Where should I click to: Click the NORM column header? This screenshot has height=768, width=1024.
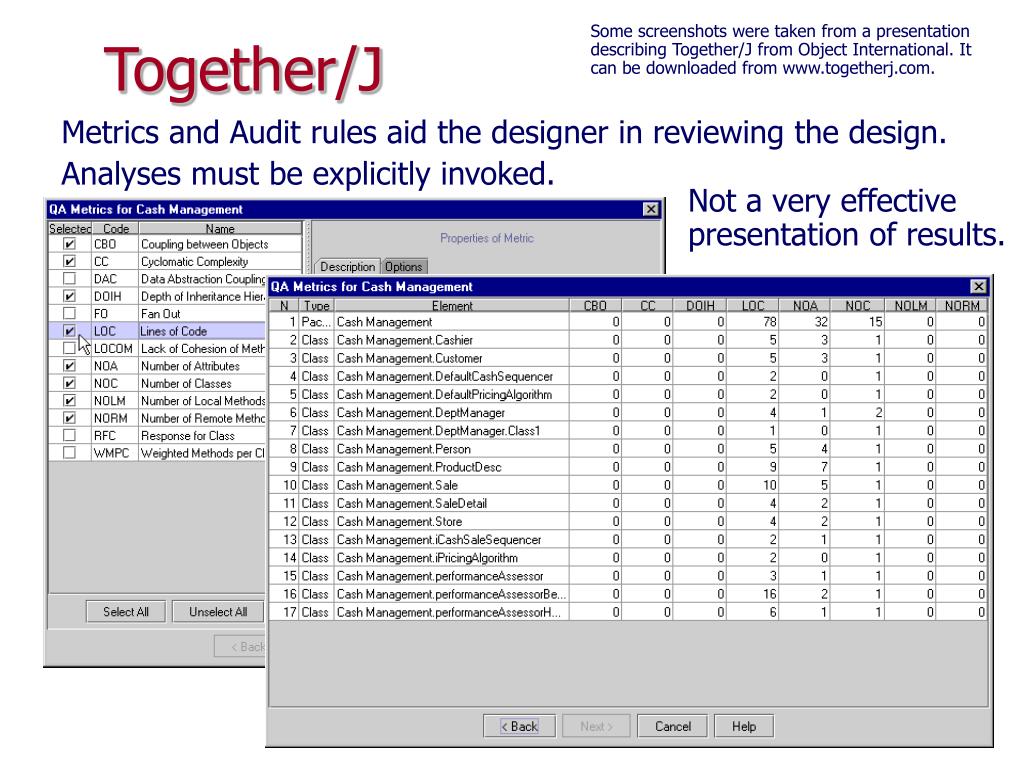pyautogui.click(x=962, y=306)
